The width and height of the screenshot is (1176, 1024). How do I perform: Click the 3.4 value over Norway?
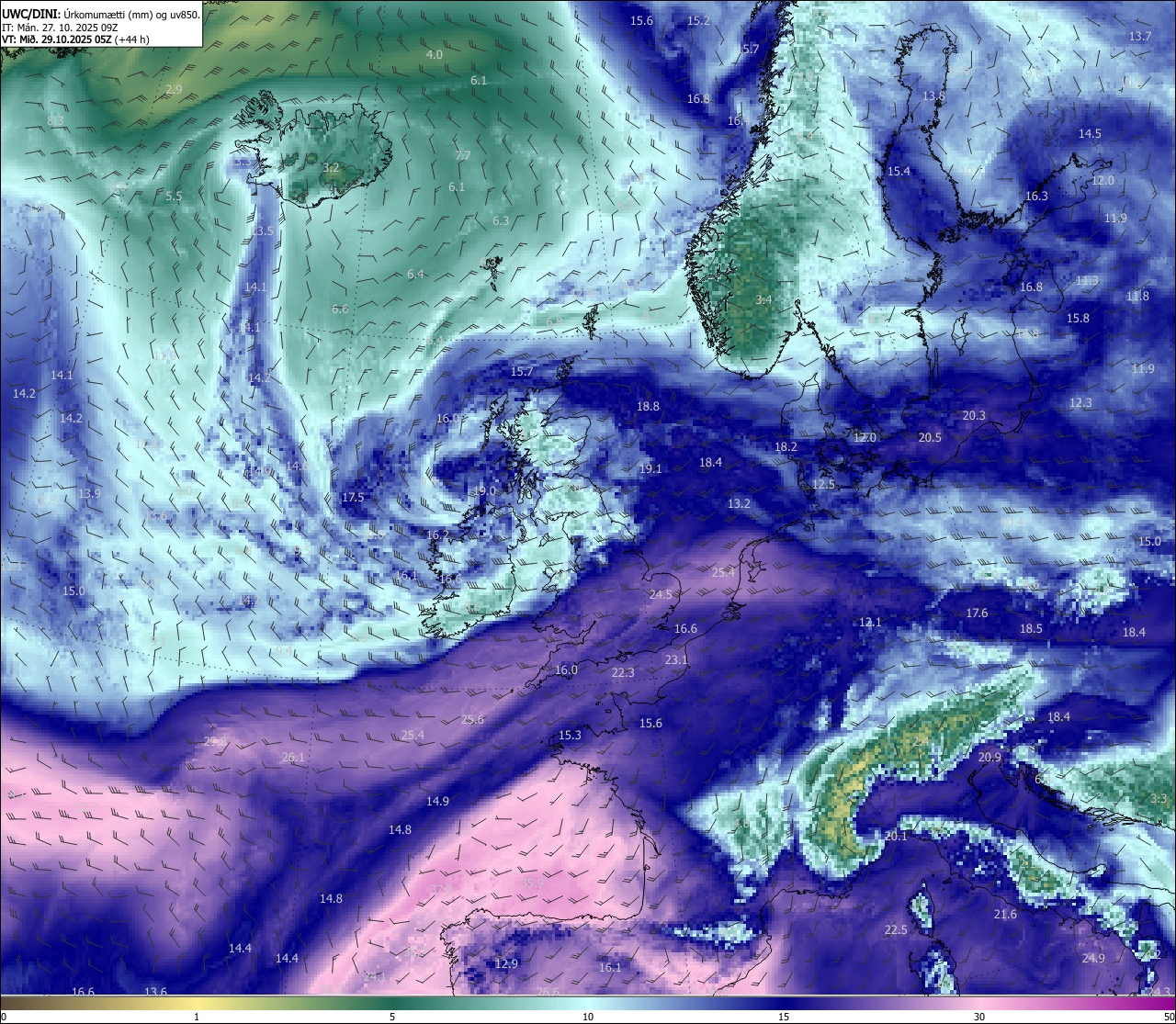pyautogui.click(x=763, y=299)
